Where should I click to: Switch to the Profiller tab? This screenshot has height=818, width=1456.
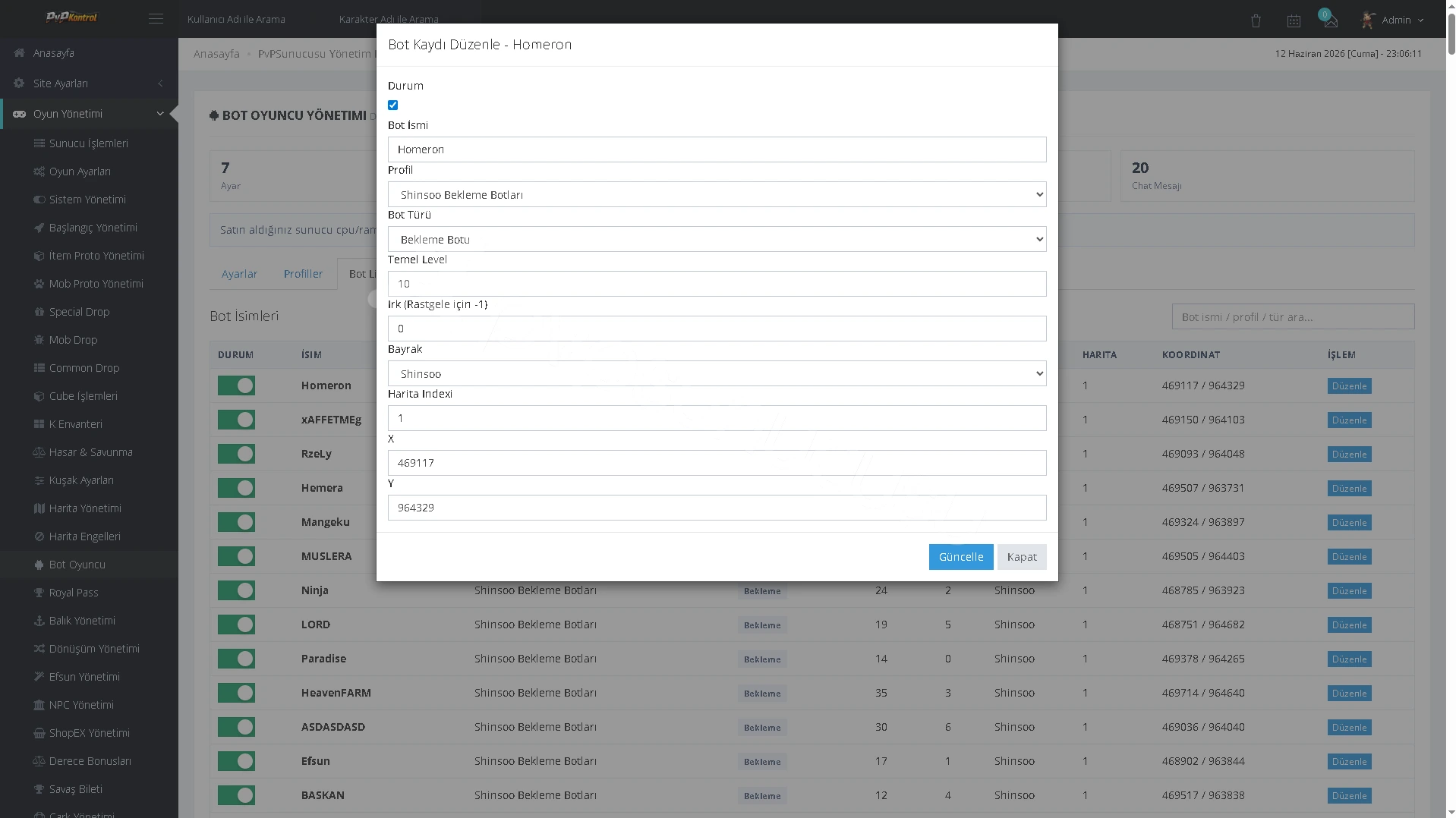(303, 274)
